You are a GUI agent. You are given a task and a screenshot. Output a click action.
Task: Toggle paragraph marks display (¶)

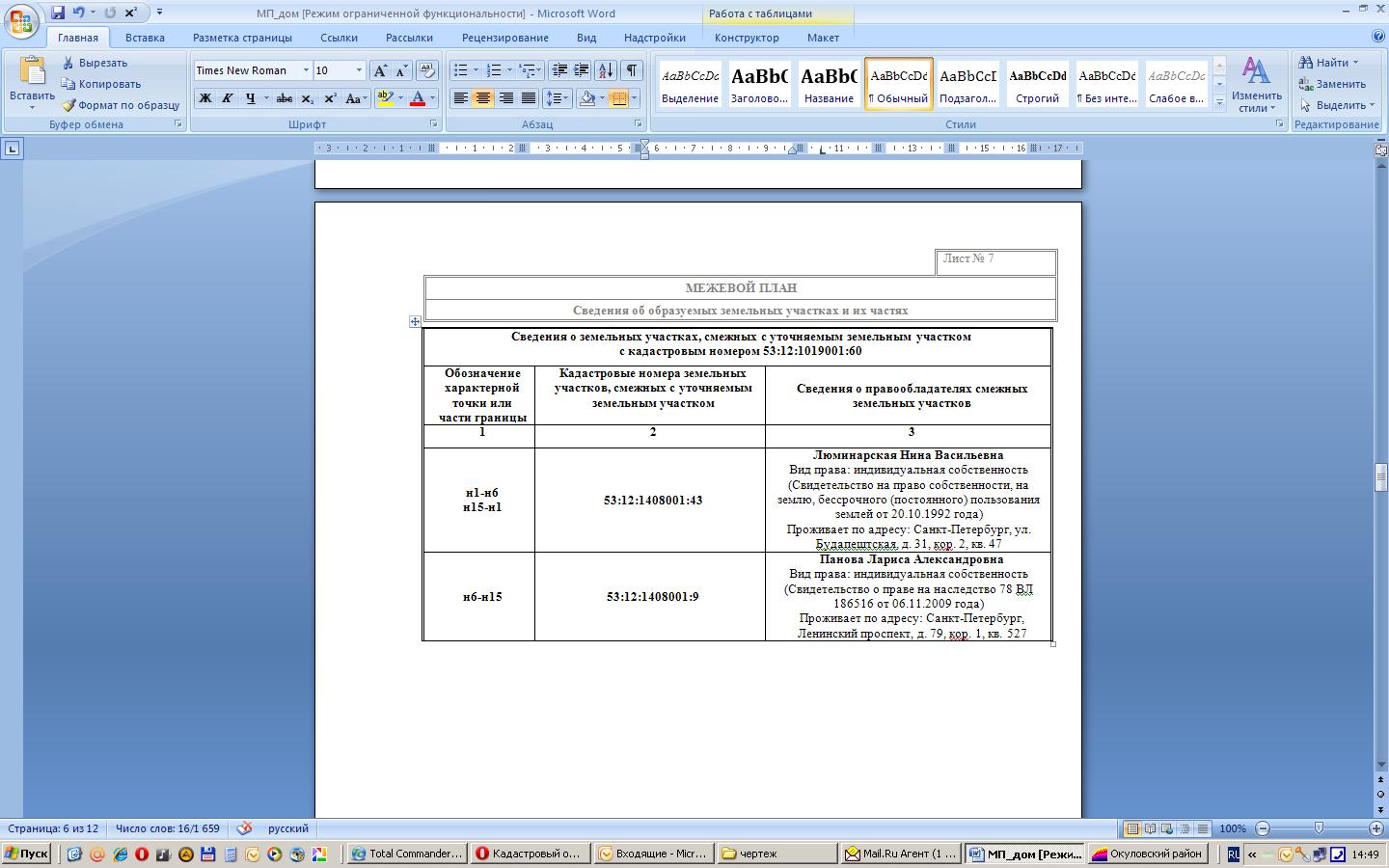click(631, 70)
